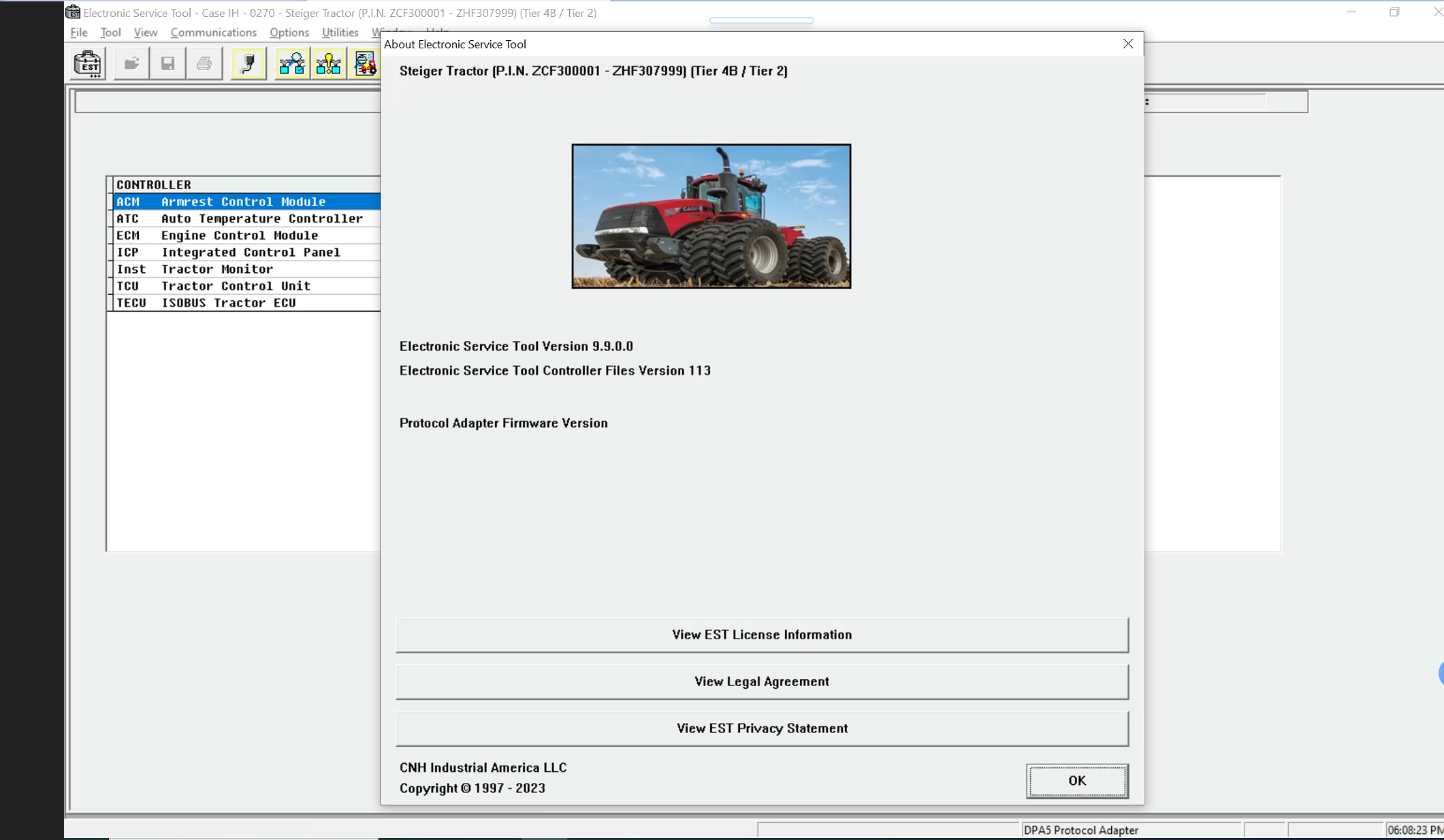Click 'DPA5 Protocol Adapter' in status bar
This screenshot has width=1444, height=840.
coord(1081,830)
